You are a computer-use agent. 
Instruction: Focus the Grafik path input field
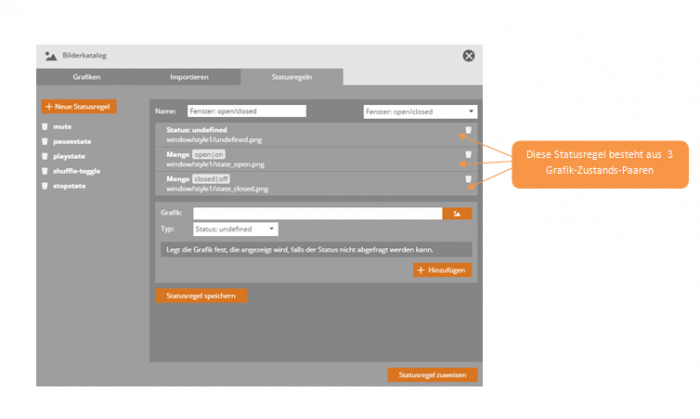click(x=317, y=213)
